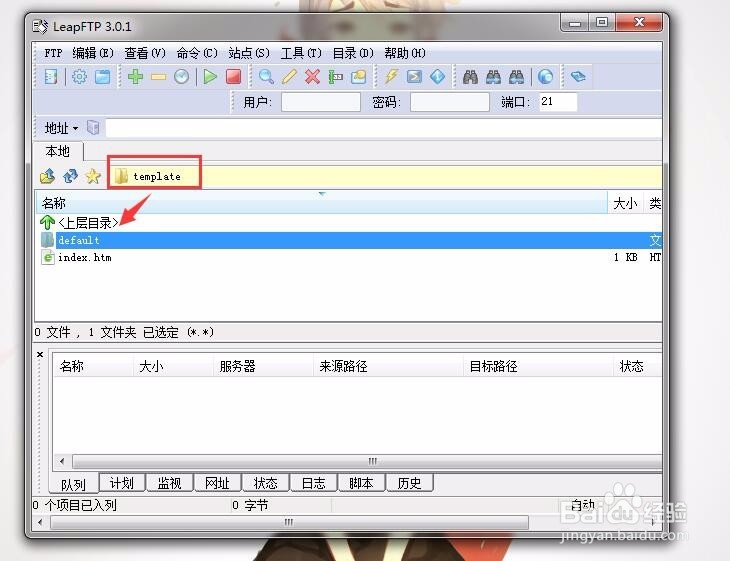Click the bottom window horizontal scrollbar
Viewport: 730px width, 561px height.
[x=289, y=522]
